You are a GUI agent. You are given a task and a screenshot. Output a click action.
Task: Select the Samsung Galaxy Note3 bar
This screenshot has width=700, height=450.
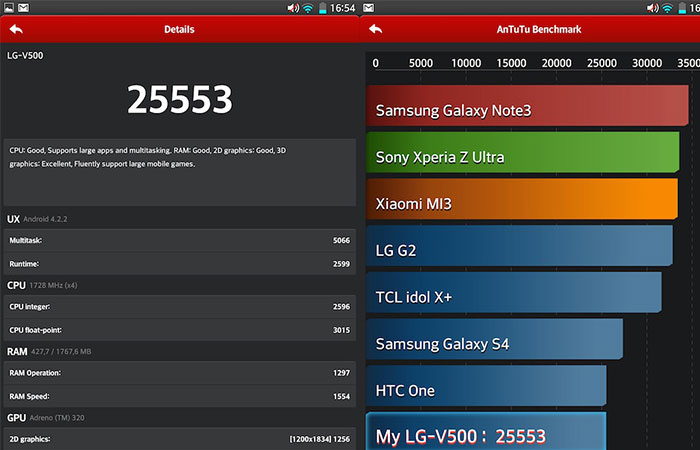point(527,109)
